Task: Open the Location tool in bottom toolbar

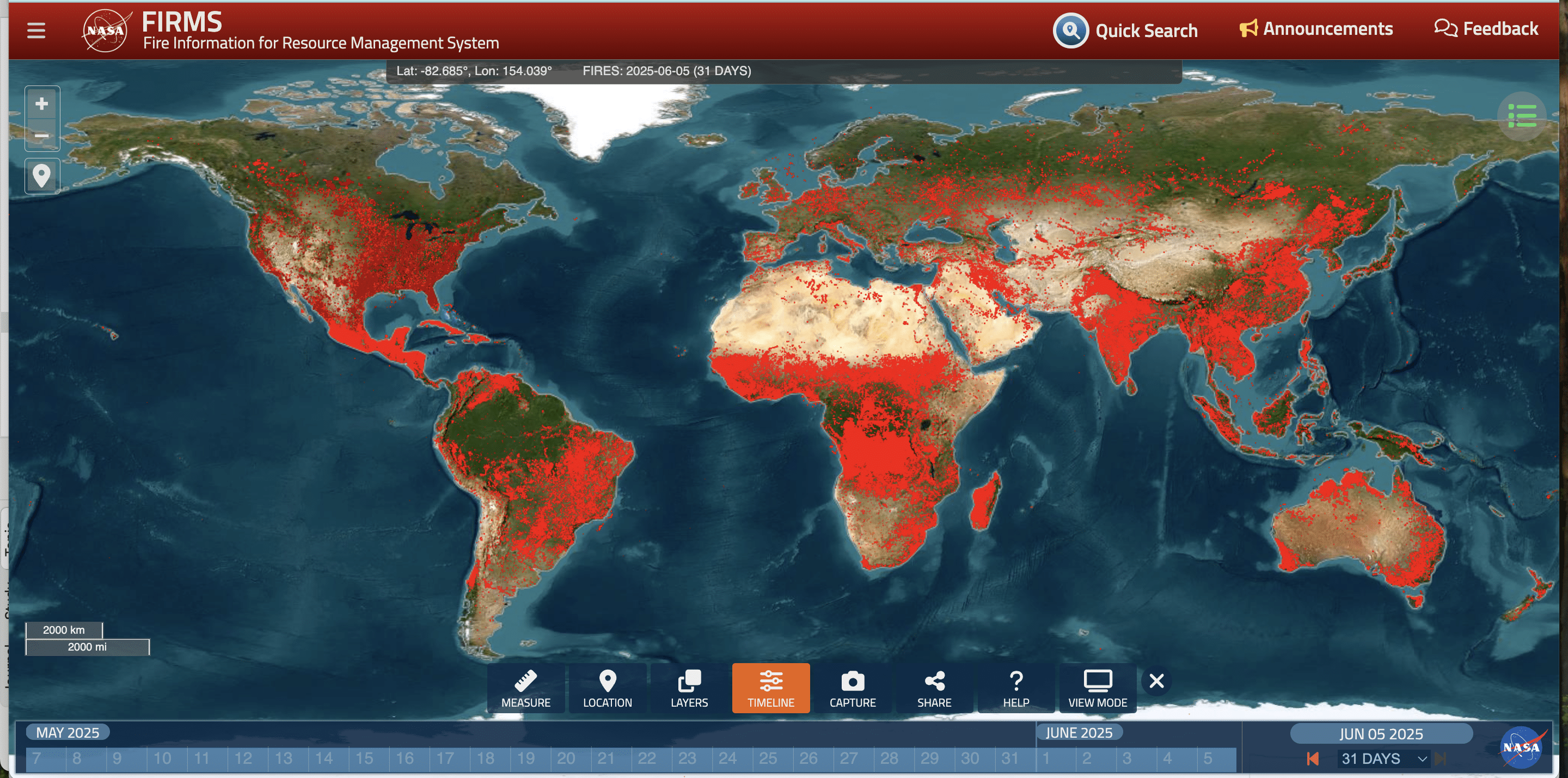Action: point(607,688)
